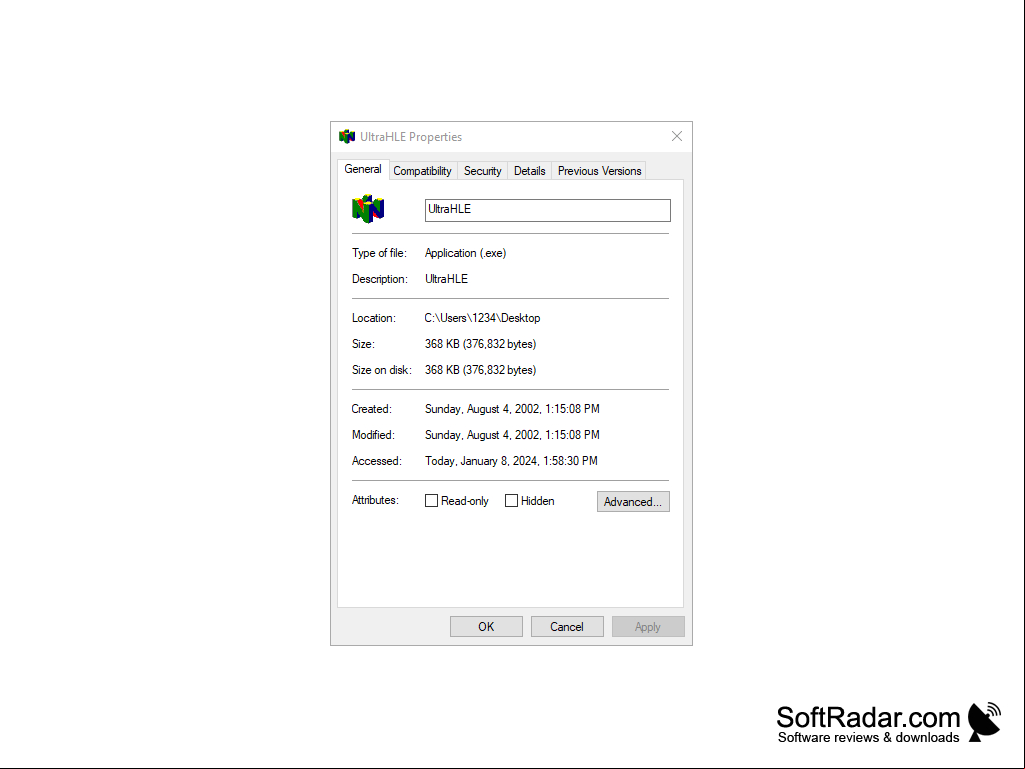
Task: Open the Previous Versions tab
Action: tap(599, 171)
